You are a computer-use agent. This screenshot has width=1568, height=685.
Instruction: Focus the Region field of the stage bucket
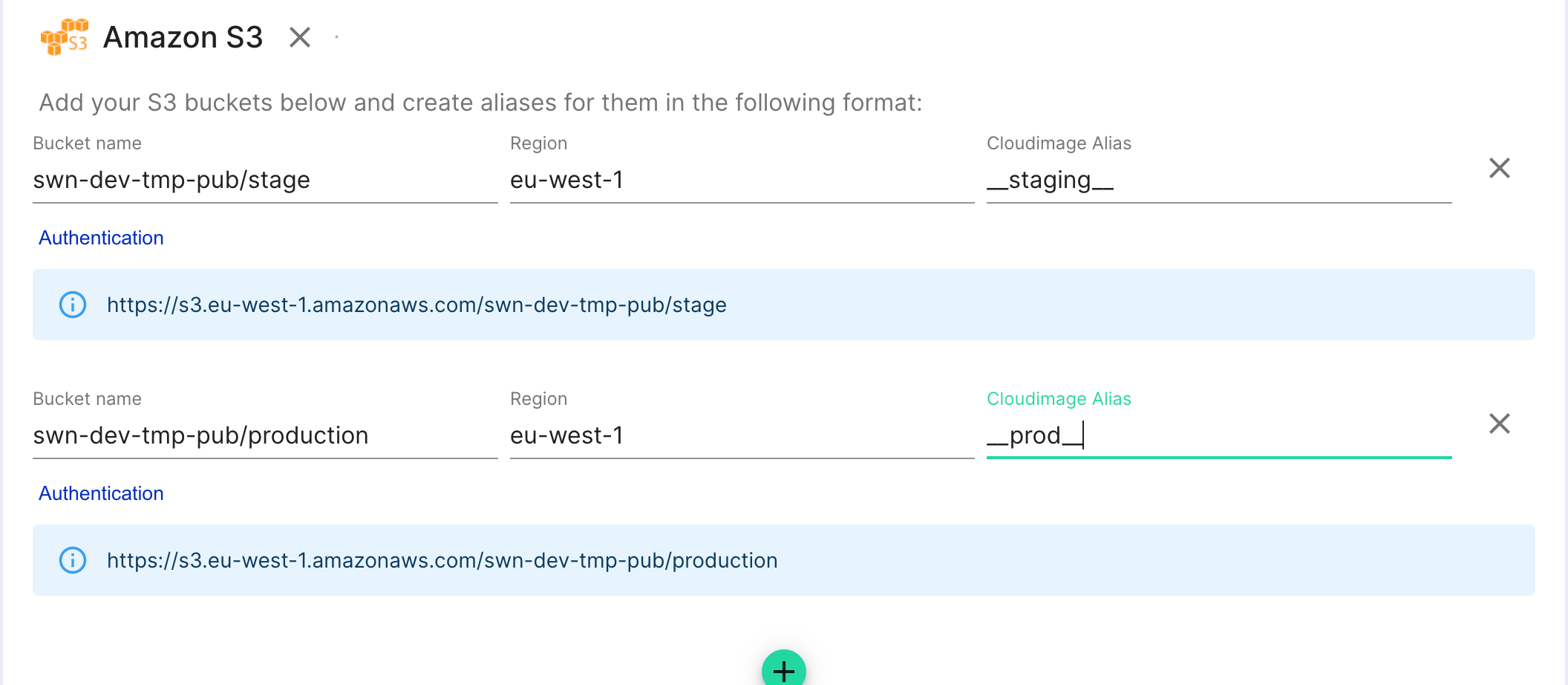741,181
